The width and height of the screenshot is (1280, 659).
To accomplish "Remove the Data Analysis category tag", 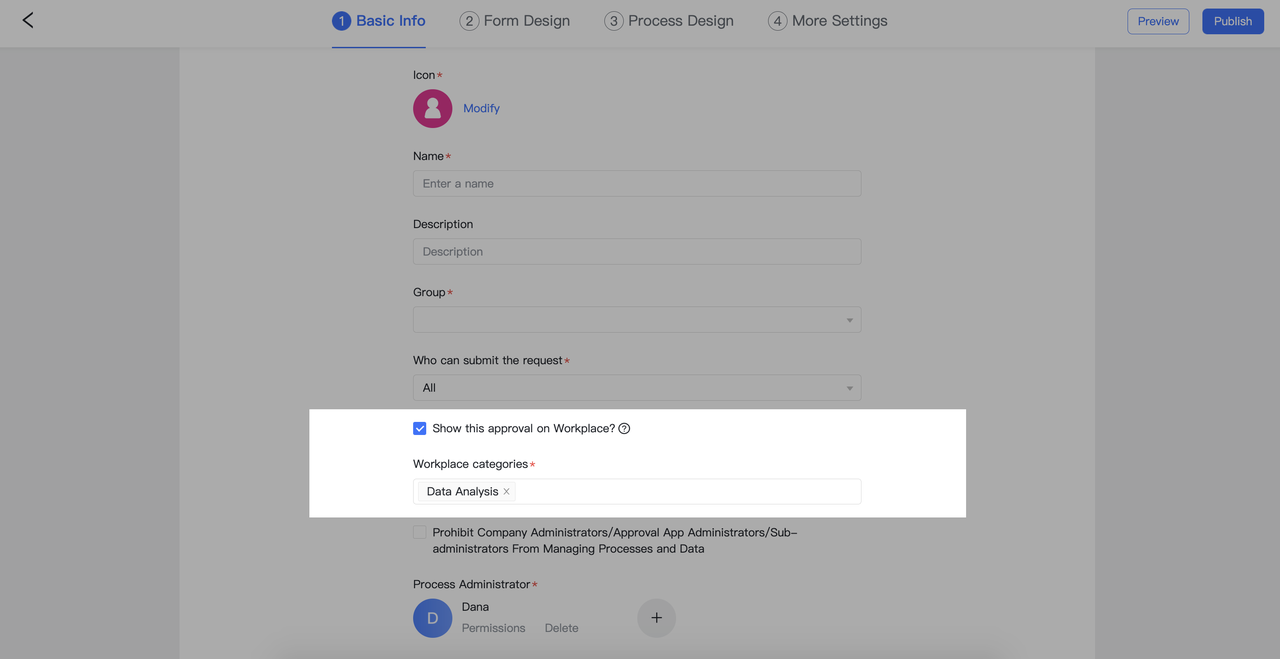I will coord(507,492).
